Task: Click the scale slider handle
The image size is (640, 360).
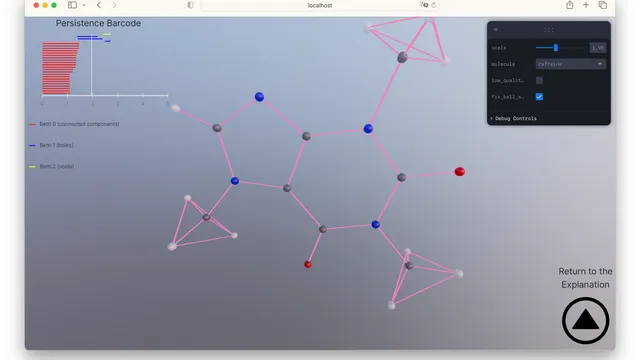Action: point(556,48)
